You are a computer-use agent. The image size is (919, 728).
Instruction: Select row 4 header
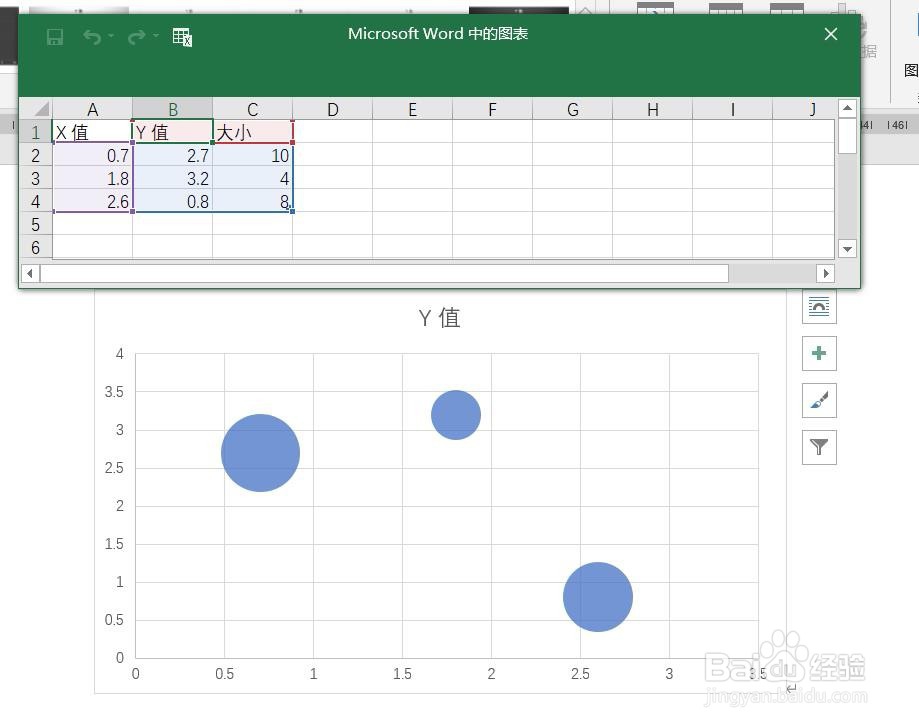(x=36, y=201)
